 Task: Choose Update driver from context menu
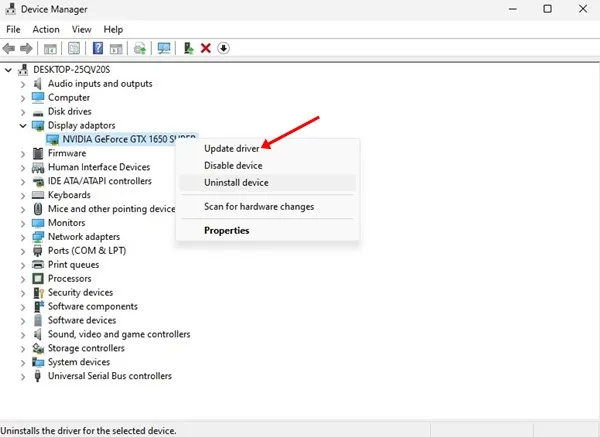232,149
